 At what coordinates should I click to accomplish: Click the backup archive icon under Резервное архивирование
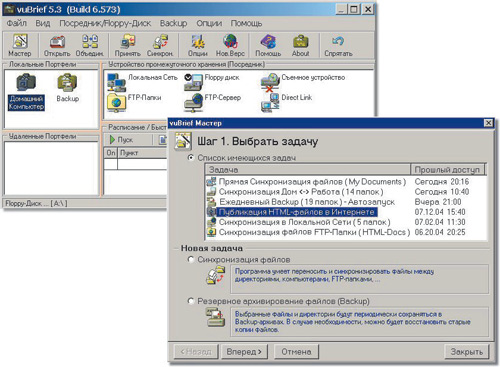click(x=215, y=317)
